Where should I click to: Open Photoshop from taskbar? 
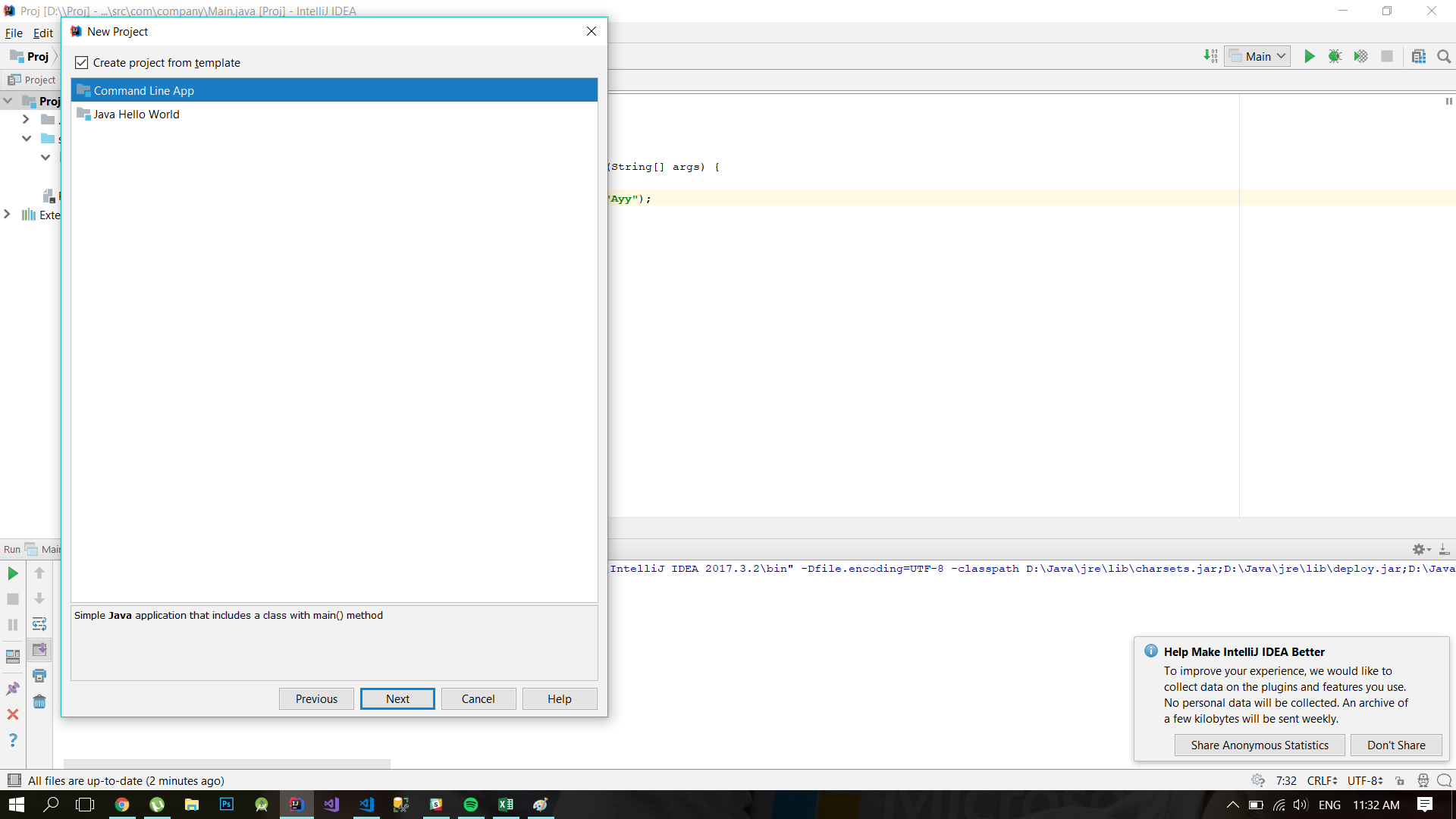[x=226, y=805]
